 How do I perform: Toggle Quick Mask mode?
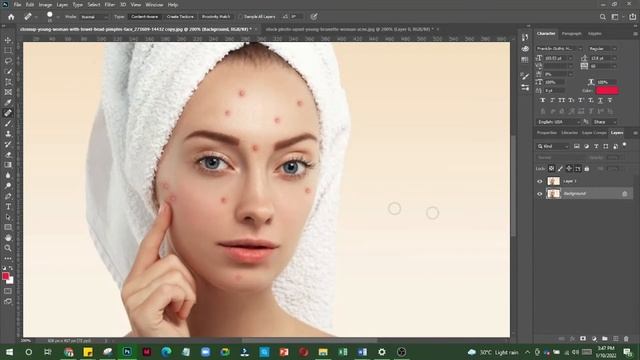coord(8,291)
